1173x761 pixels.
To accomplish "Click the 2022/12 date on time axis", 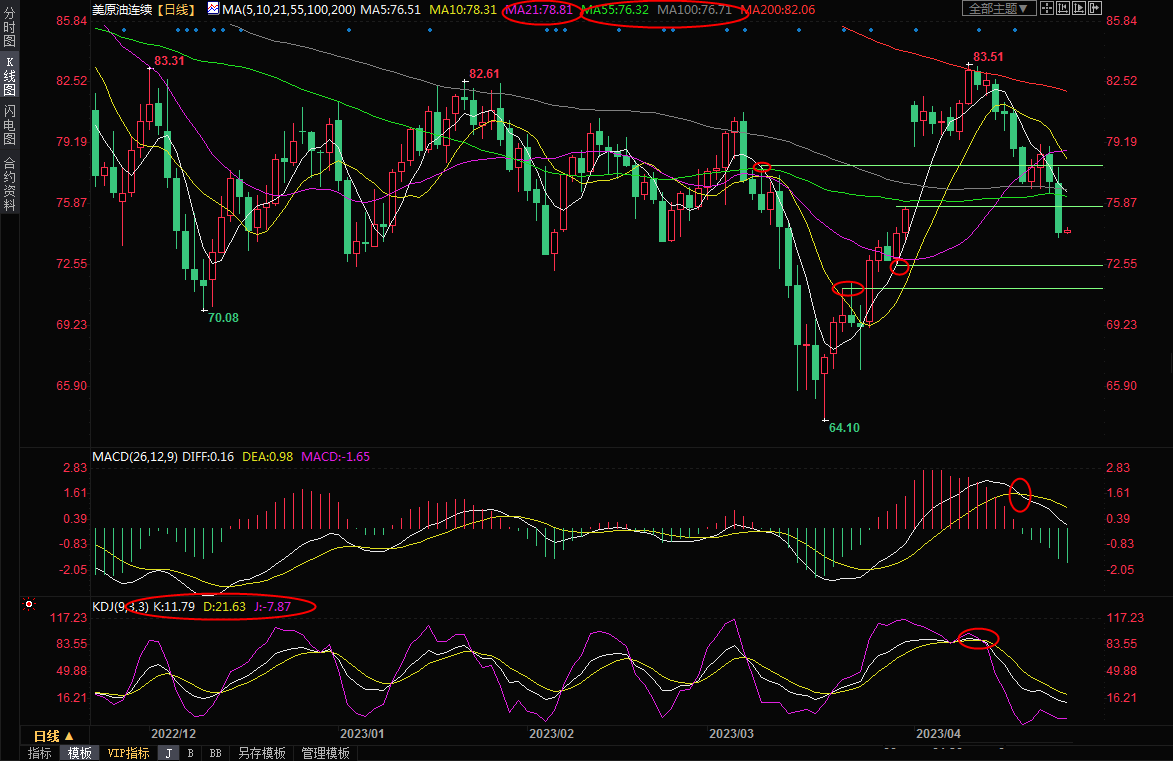I will pyautogui.click(x=174, y=734).
